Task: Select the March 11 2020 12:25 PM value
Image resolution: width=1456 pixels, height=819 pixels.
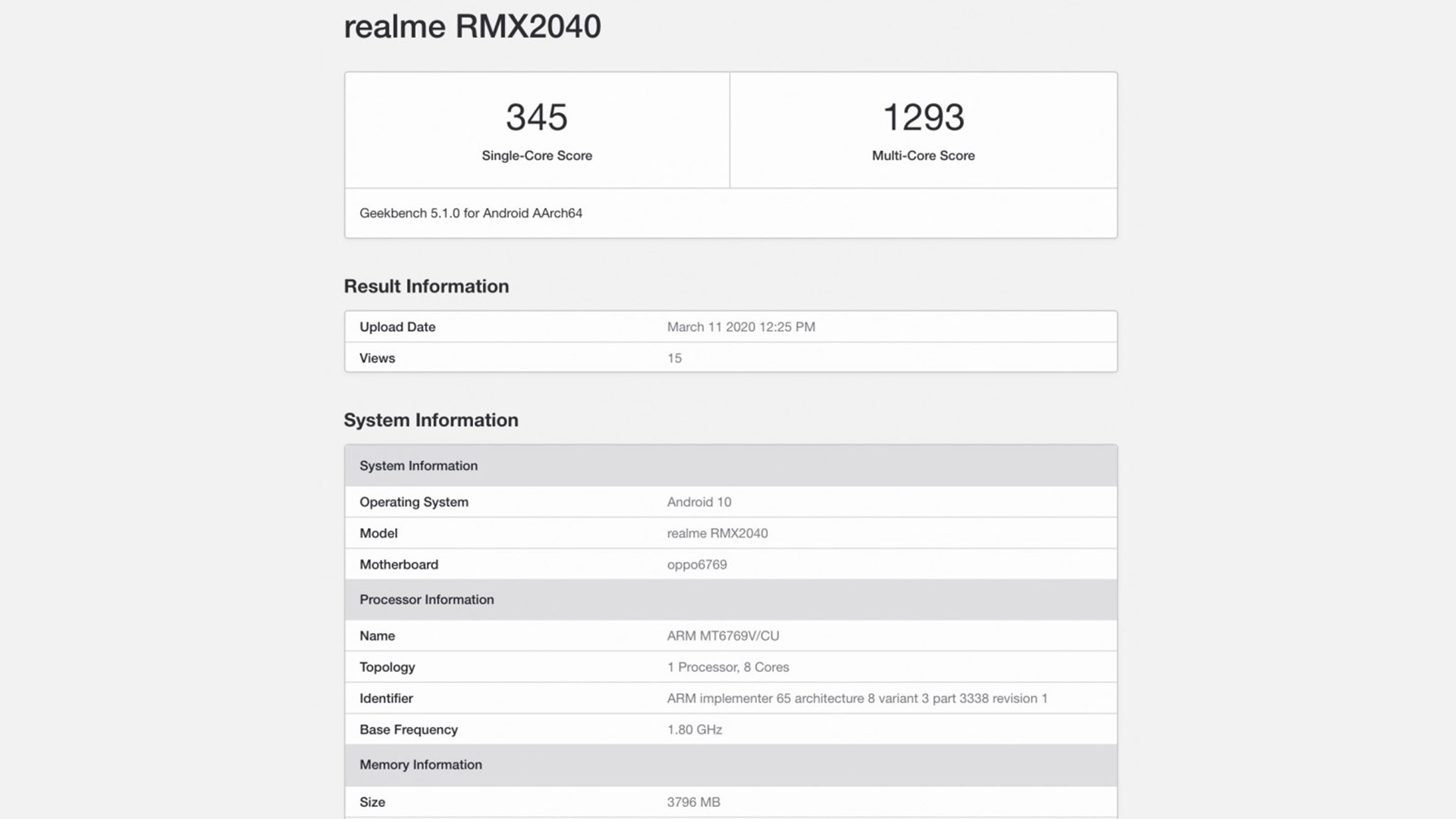Action: click(741, 327)
